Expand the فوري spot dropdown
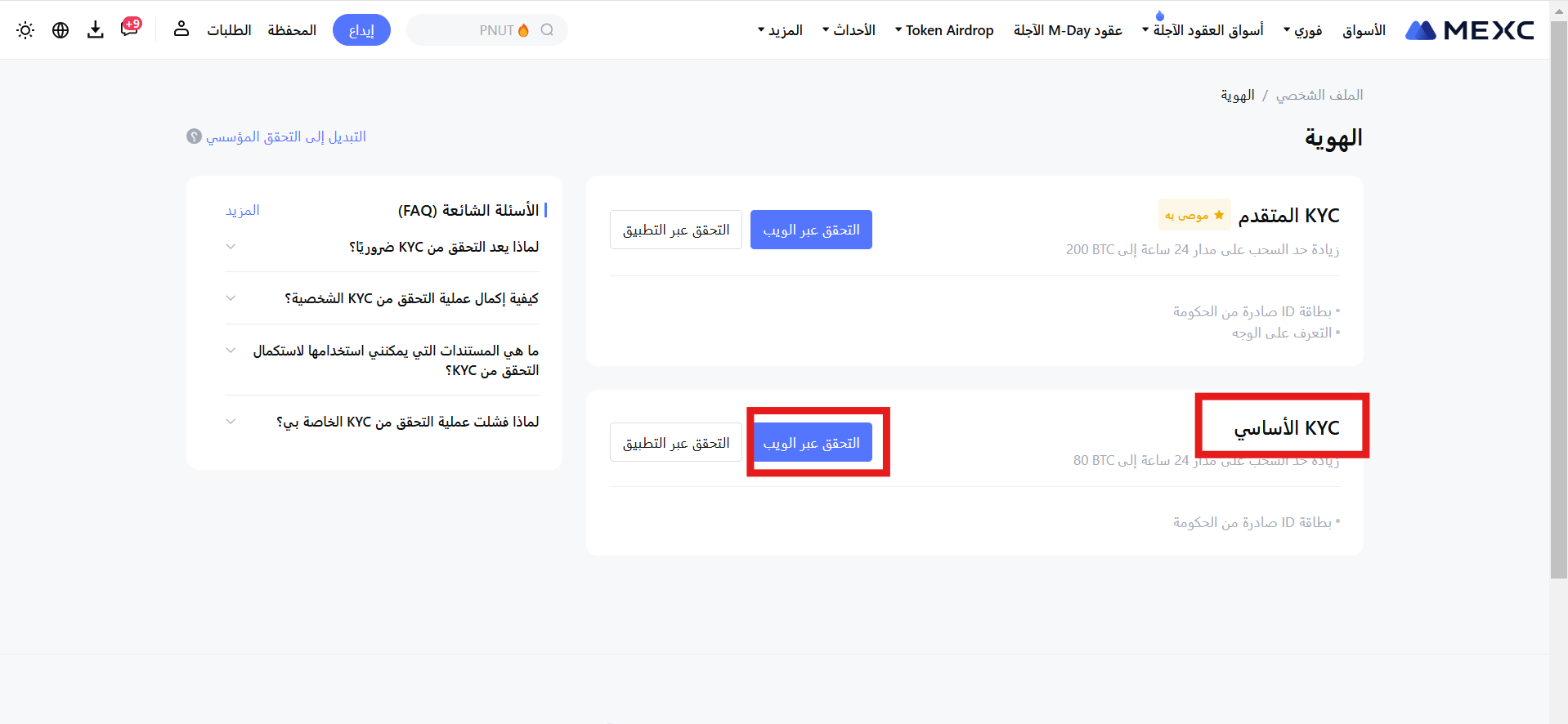Screen dimensions: 1568x724 1302,30
